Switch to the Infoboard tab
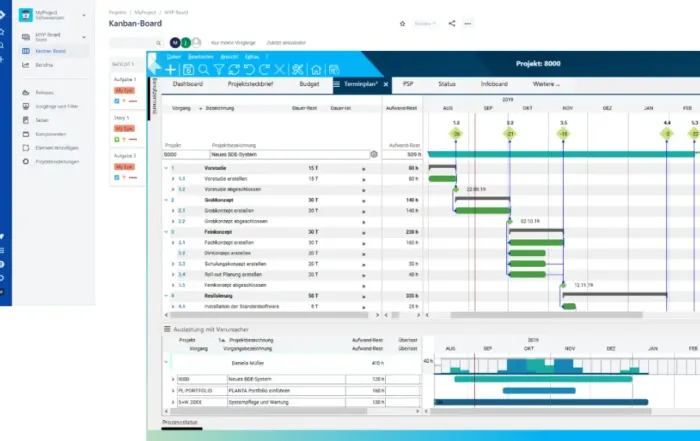Image resolution: width=700 pixels, height=441 pixels. click(494, 84)
